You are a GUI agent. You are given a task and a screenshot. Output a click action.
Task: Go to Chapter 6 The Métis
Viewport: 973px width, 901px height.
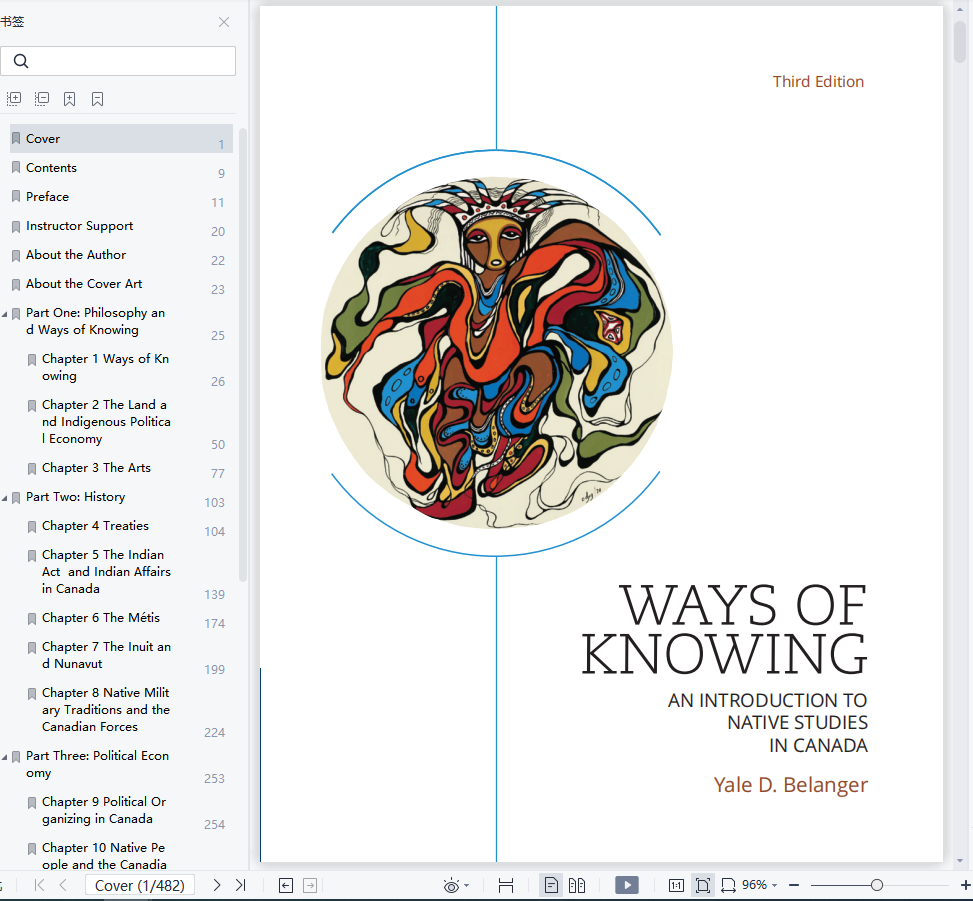pyautogui.click(x=101, y=618)
